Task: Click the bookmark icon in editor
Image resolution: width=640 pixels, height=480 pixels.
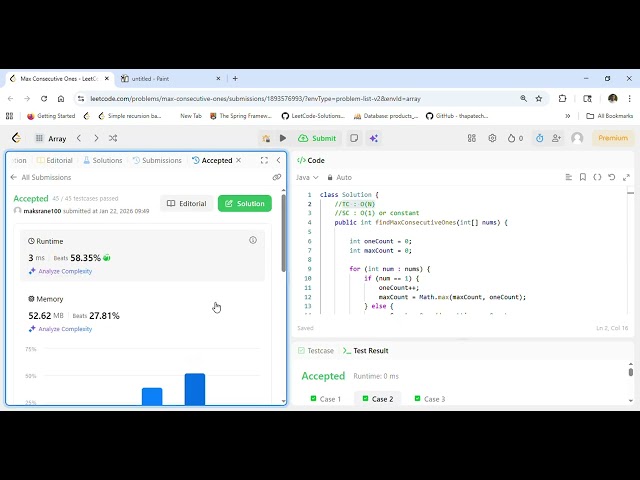Action: tap(583, 177)
